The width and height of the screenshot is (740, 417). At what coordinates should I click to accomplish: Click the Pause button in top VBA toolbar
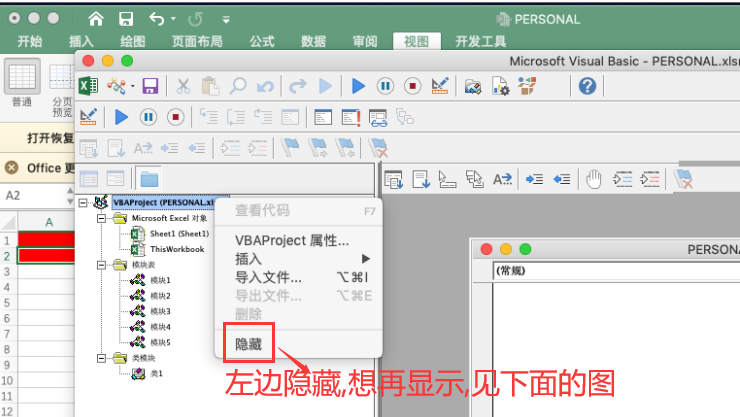tap(386, 86)
